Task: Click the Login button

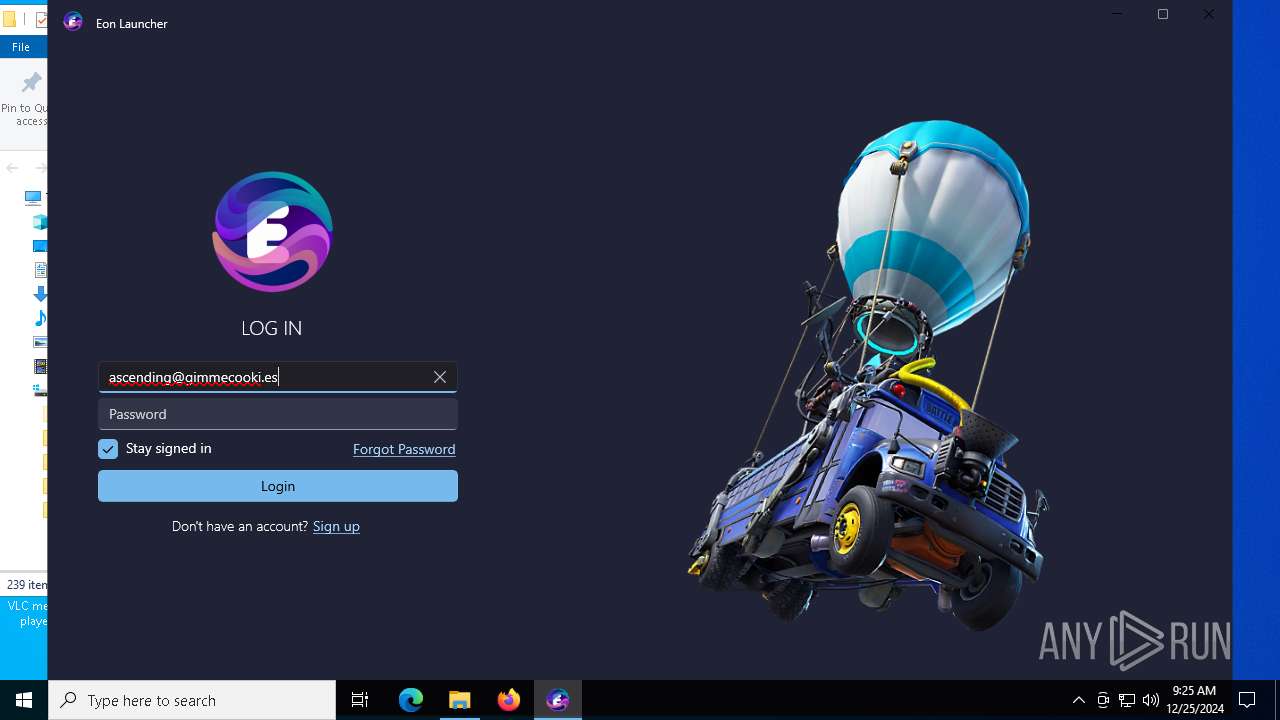Action: pos(278,486)
